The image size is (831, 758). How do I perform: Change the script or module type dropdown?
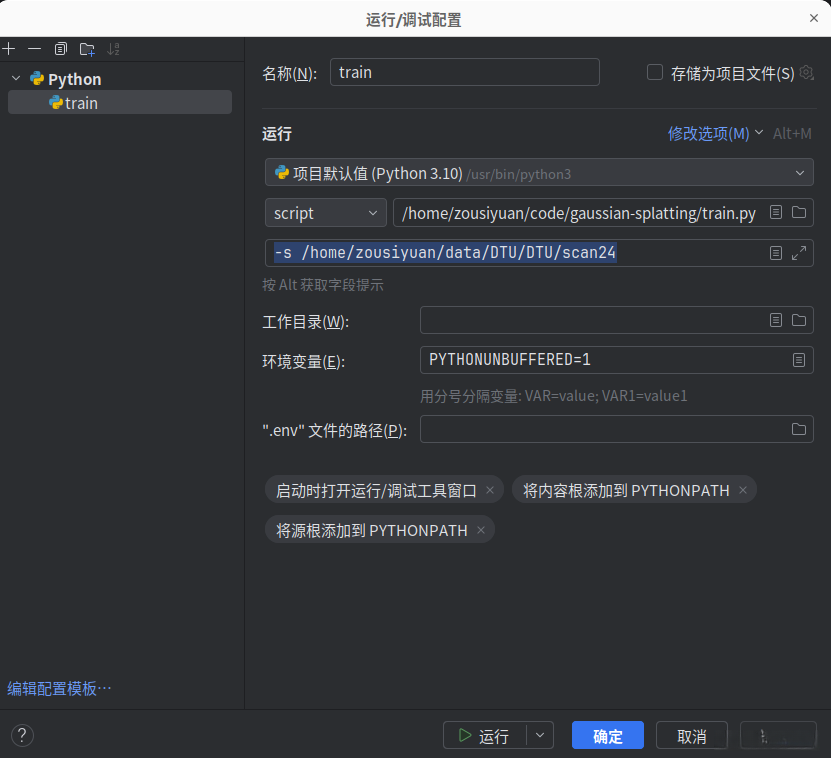(x=325, y=213)
